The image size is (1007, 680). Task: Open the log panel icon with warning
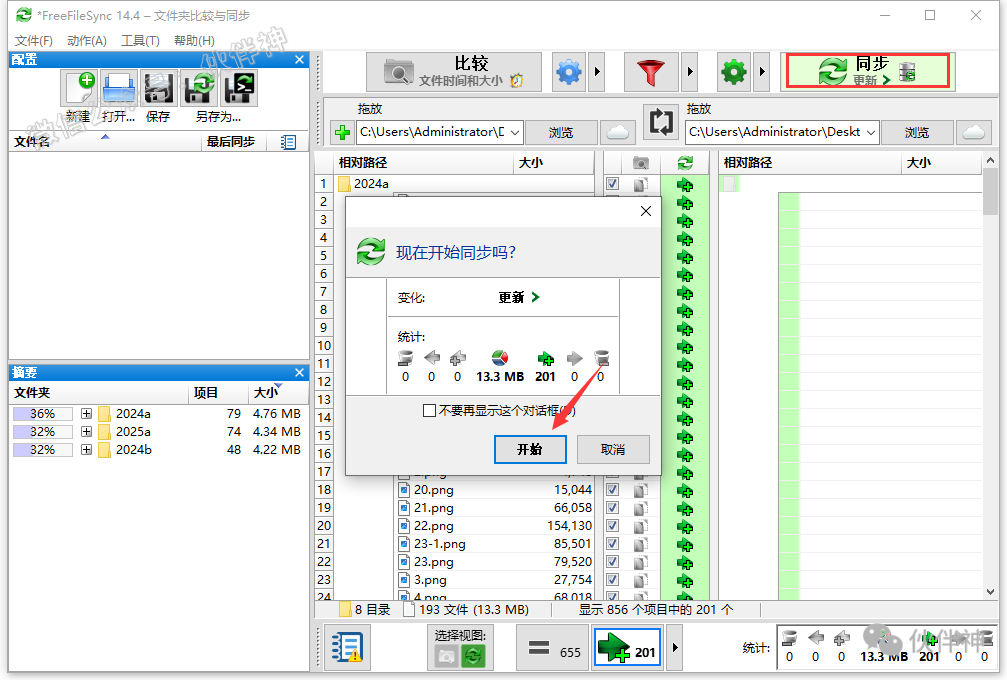tap(347, 647)
